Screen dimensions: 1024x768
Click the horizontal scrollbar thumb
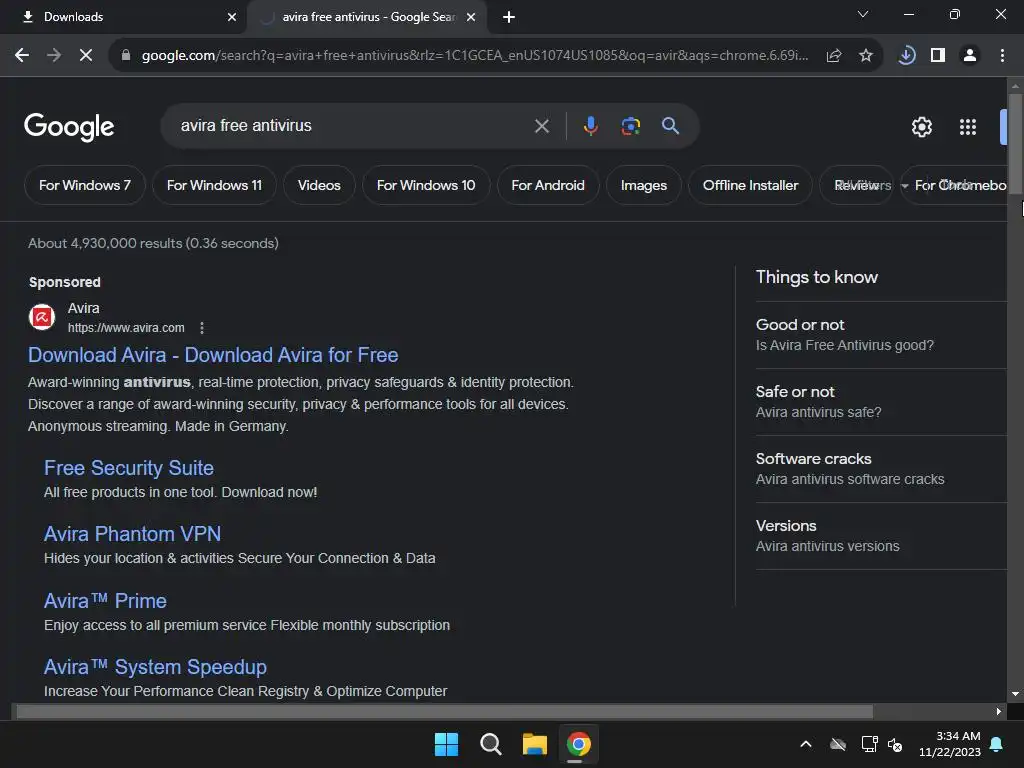(445, 711)
